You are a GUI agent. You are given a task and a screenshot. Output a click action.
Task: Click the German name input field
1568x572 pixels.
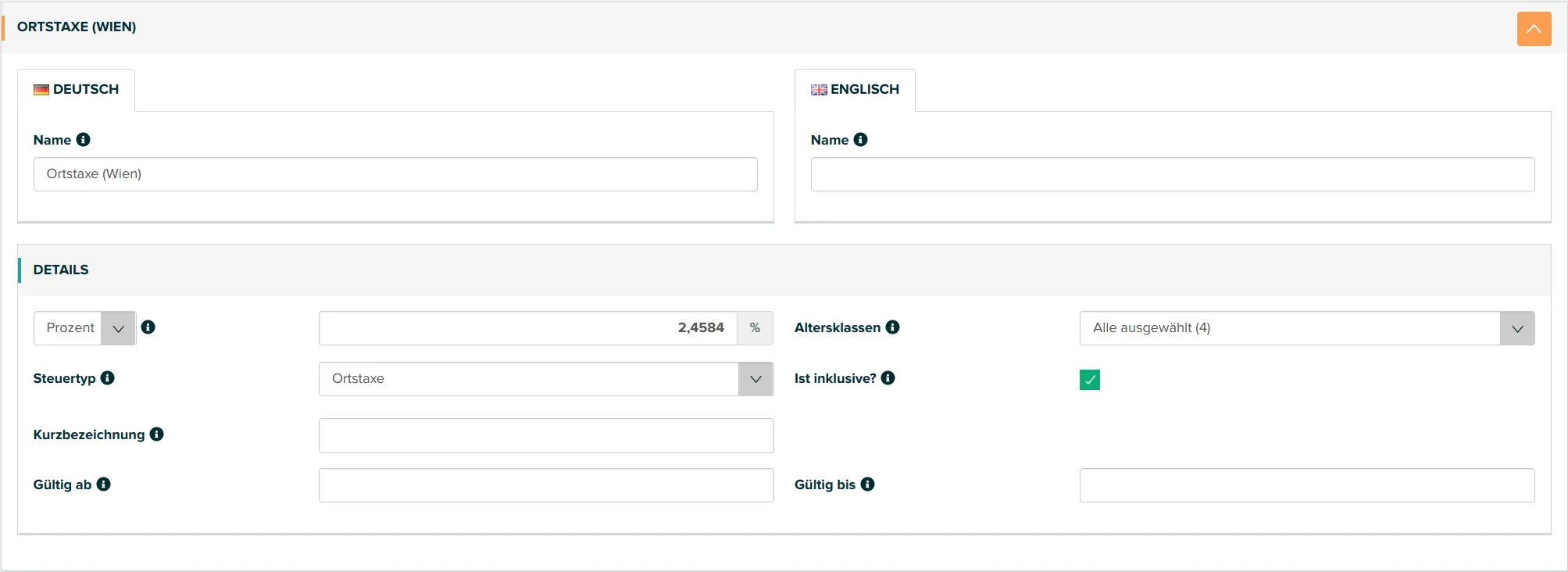[x=395, y=174]
